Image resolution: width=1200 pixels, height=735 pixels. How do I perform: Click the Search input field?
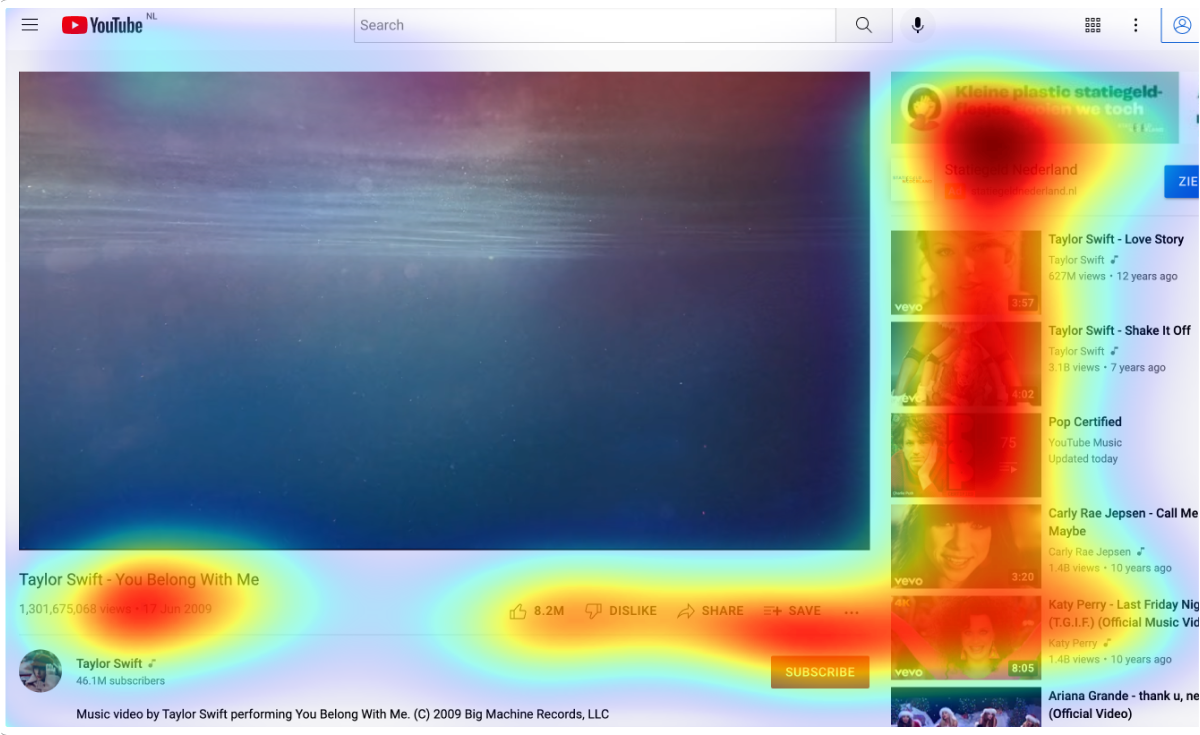pyautogui.click(x=595, y=25)
